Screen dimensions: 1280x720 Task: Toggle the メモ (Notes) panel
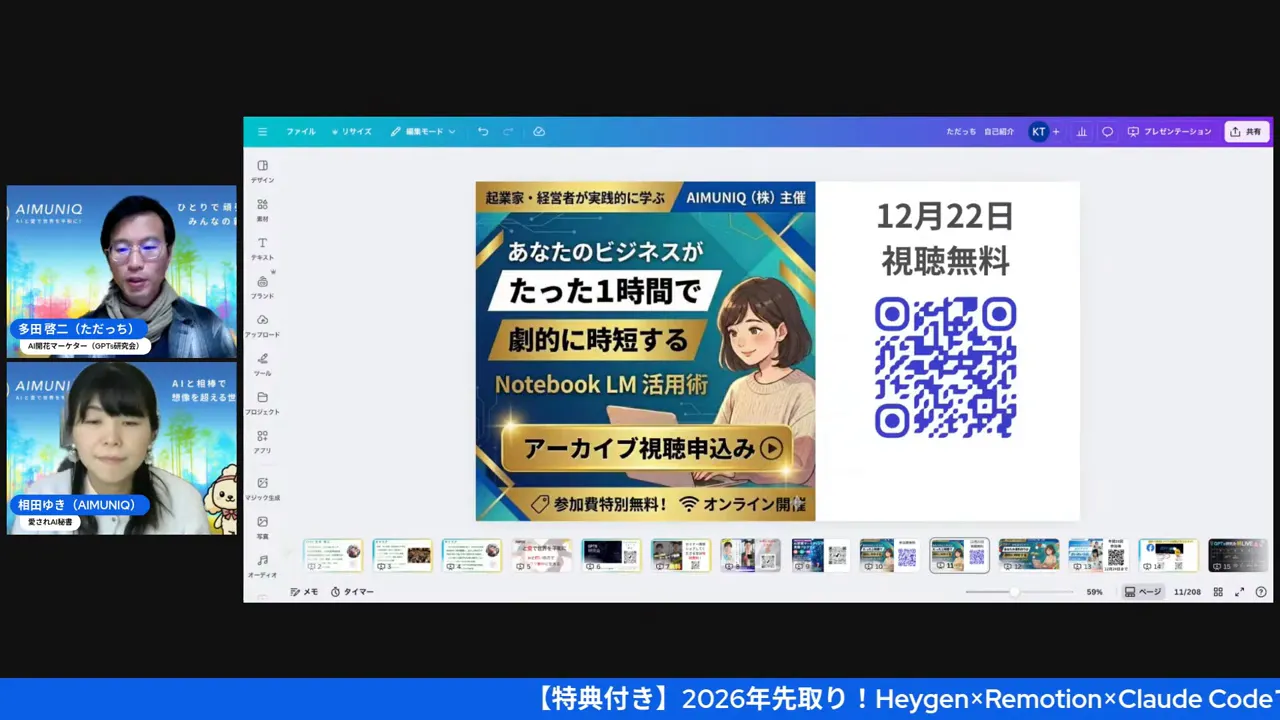pos(304,591)
